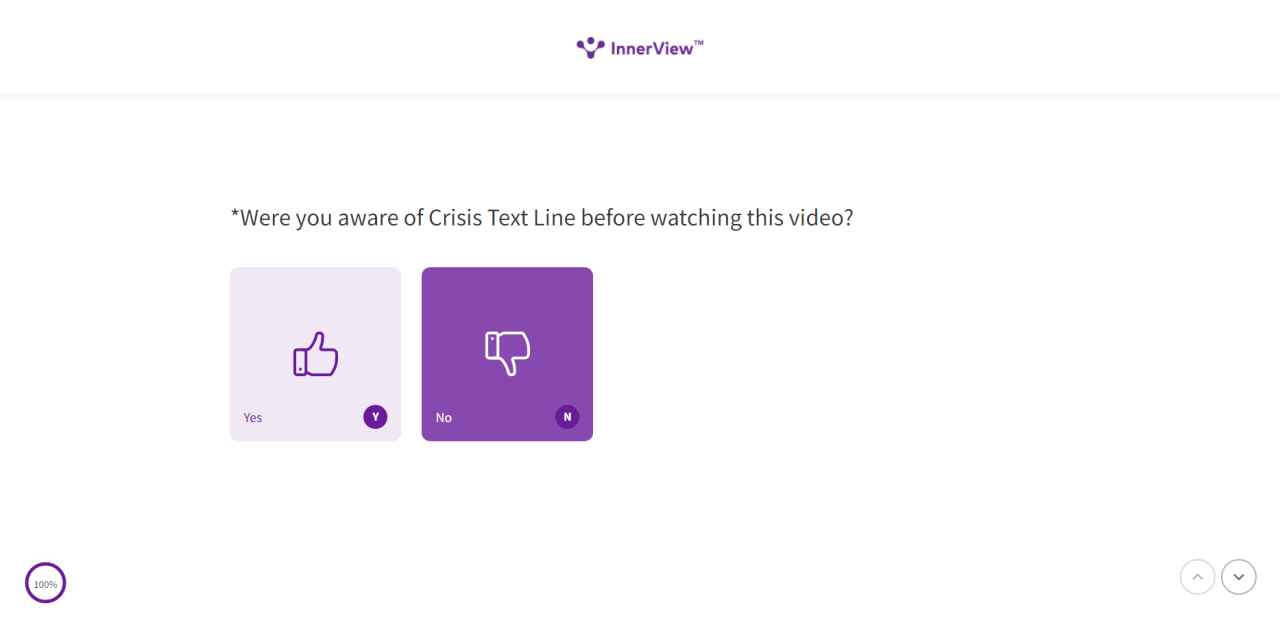Go back using the up chevron button

tap(1198, 577)
